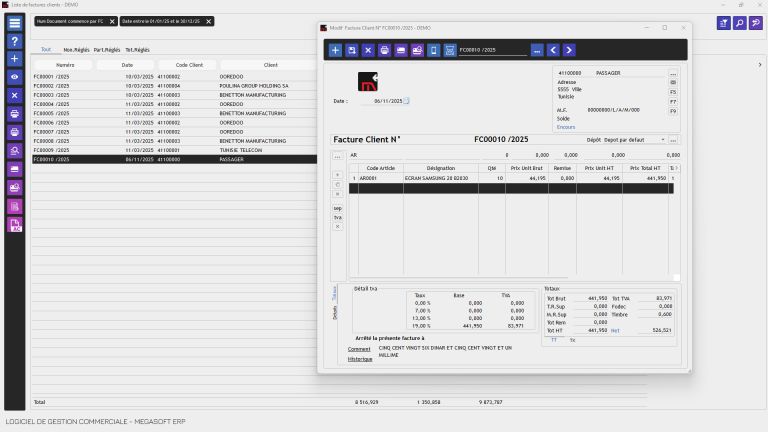
Task: Switch to the Totaux vertical tab
Action: coord(335,293)
